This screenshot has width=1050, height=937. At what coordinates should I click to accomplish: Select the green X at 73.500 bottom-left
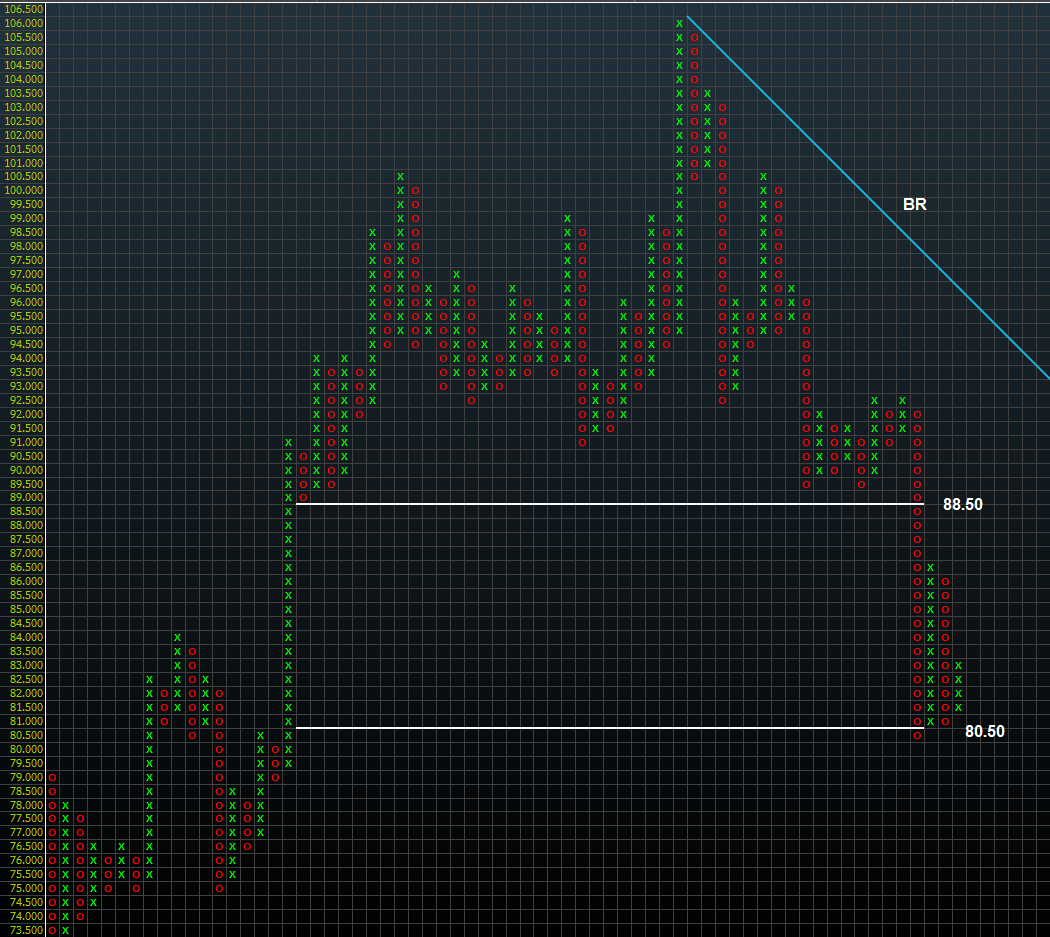[x=66, y=930]
